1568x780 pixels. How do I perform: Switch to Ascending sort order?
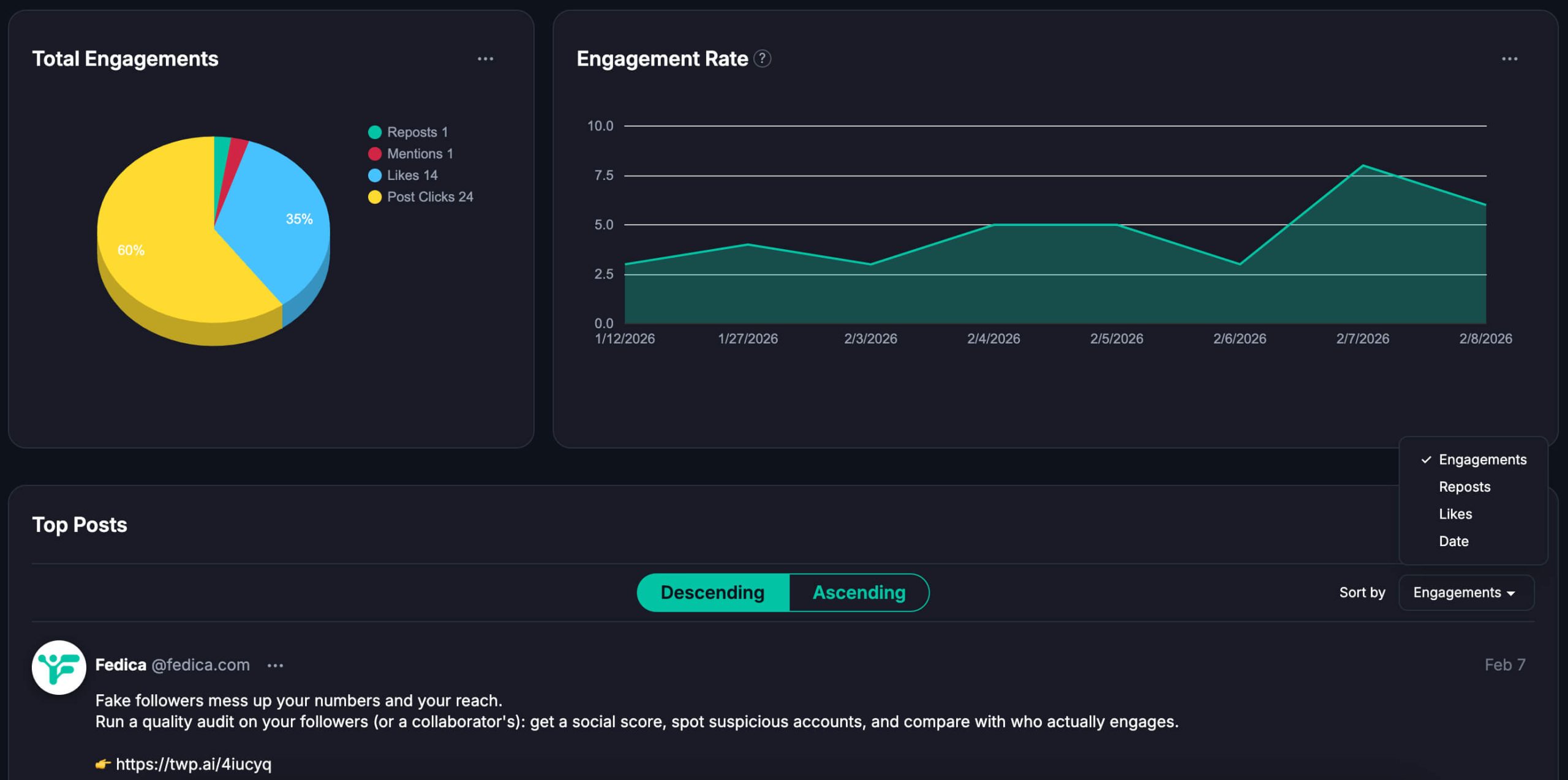tap(858, 592)
